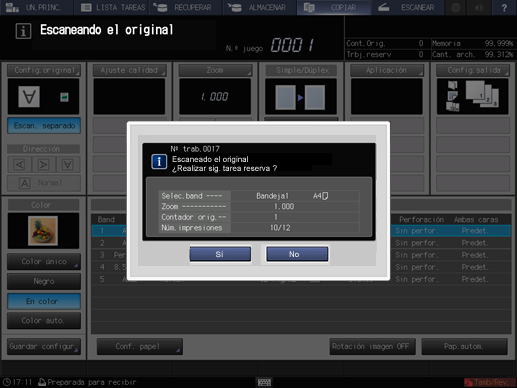Image resolution: width=517 pixels, height=388 pixels.
Task: Click the fruit color sample thumbnail
Action: pos(43,231)
